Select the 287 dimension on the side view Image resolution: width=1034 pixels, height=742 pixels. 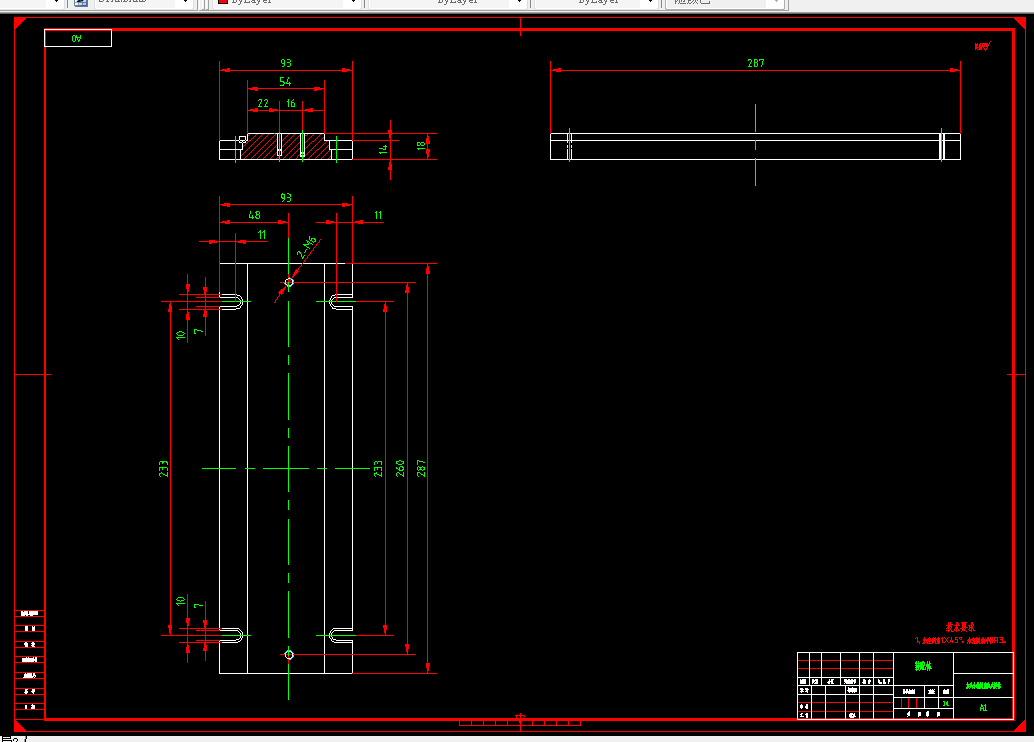click(756, 63)
